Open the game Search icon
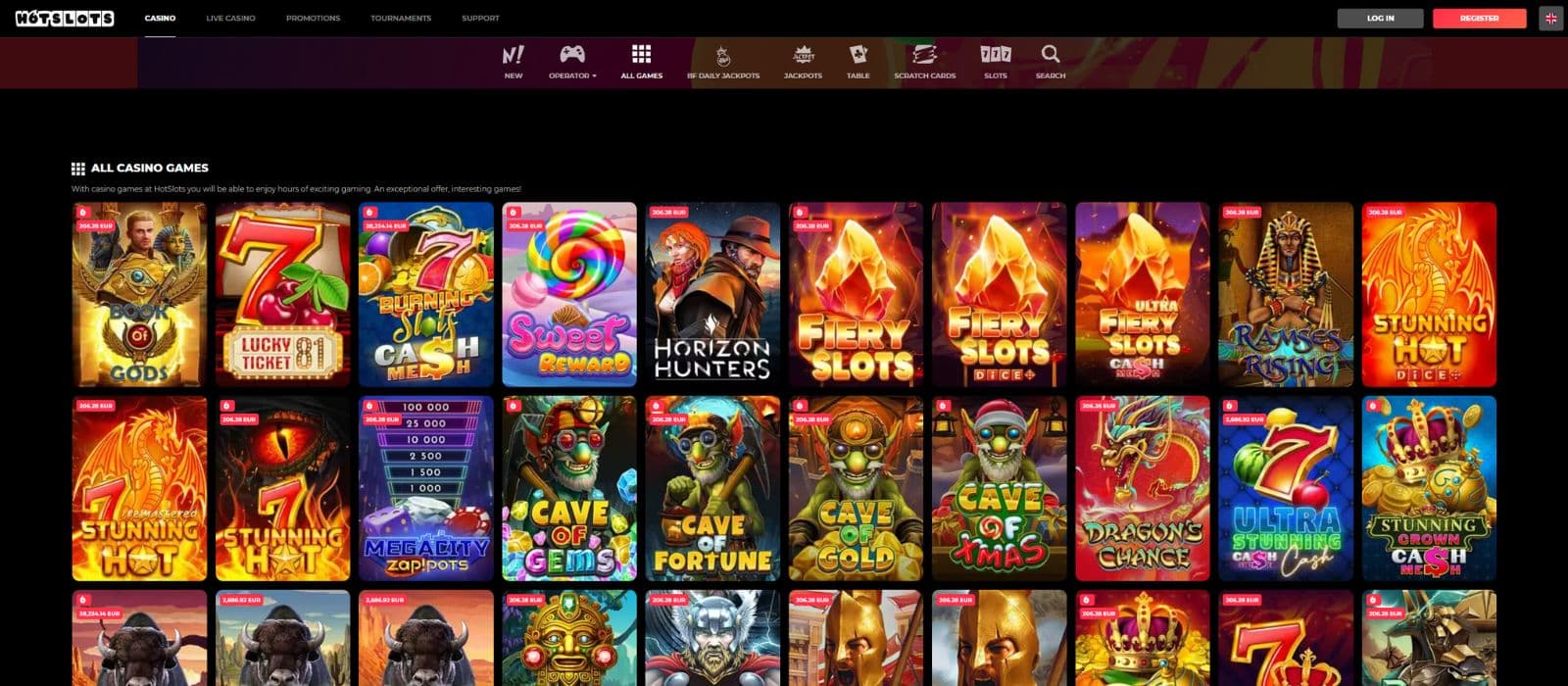This screenshot has width=1568, height=686. (1051, 61)
